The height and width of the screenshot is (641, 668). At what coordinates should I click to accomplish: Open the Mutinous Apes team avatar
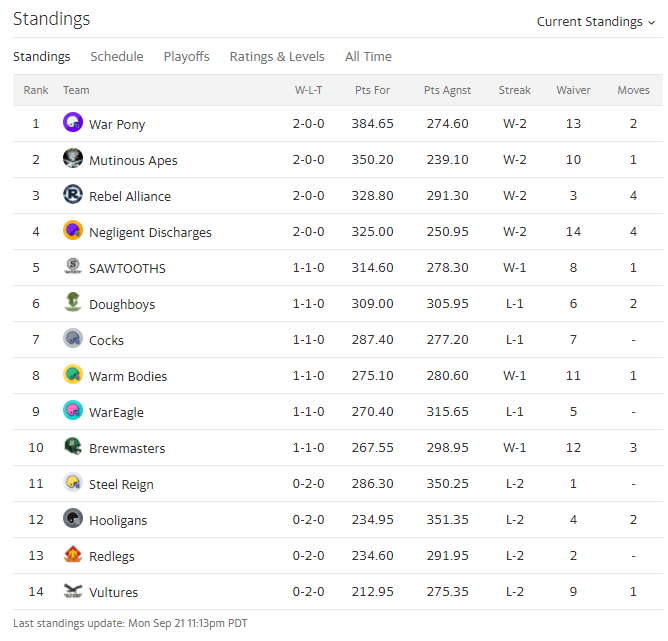tap(73, 158)
